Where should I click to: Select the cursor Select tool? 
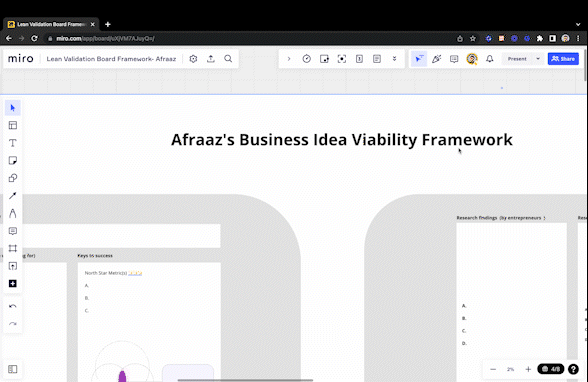point(13,108)
